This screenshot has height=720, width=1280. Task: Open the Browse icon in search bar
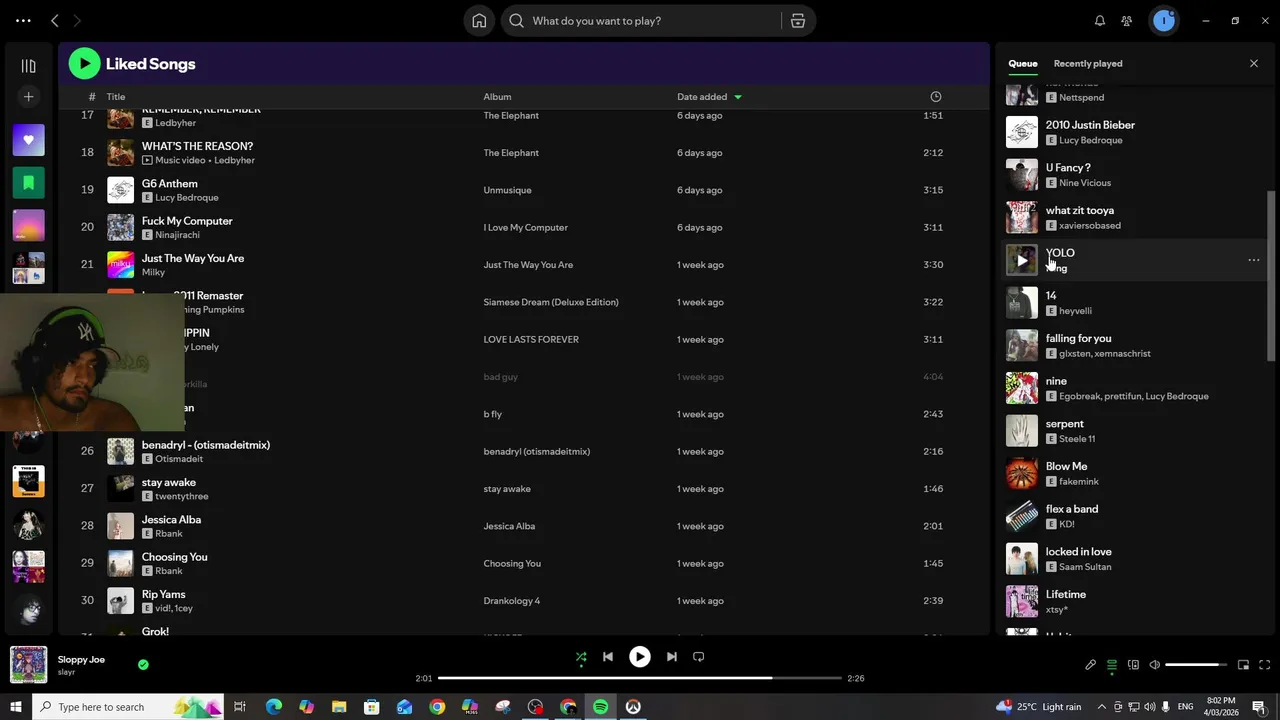(797, 21)
